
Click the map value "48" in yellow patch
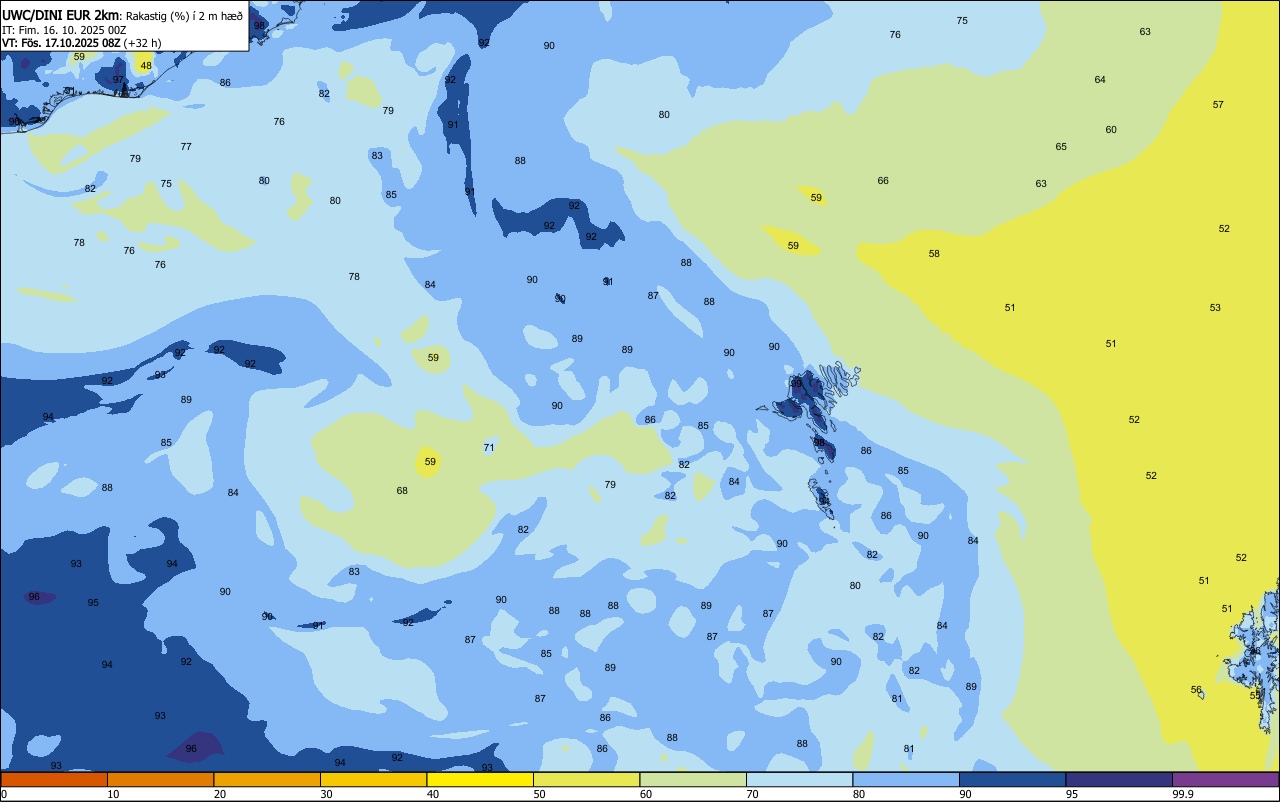click(x=146, y=66)
